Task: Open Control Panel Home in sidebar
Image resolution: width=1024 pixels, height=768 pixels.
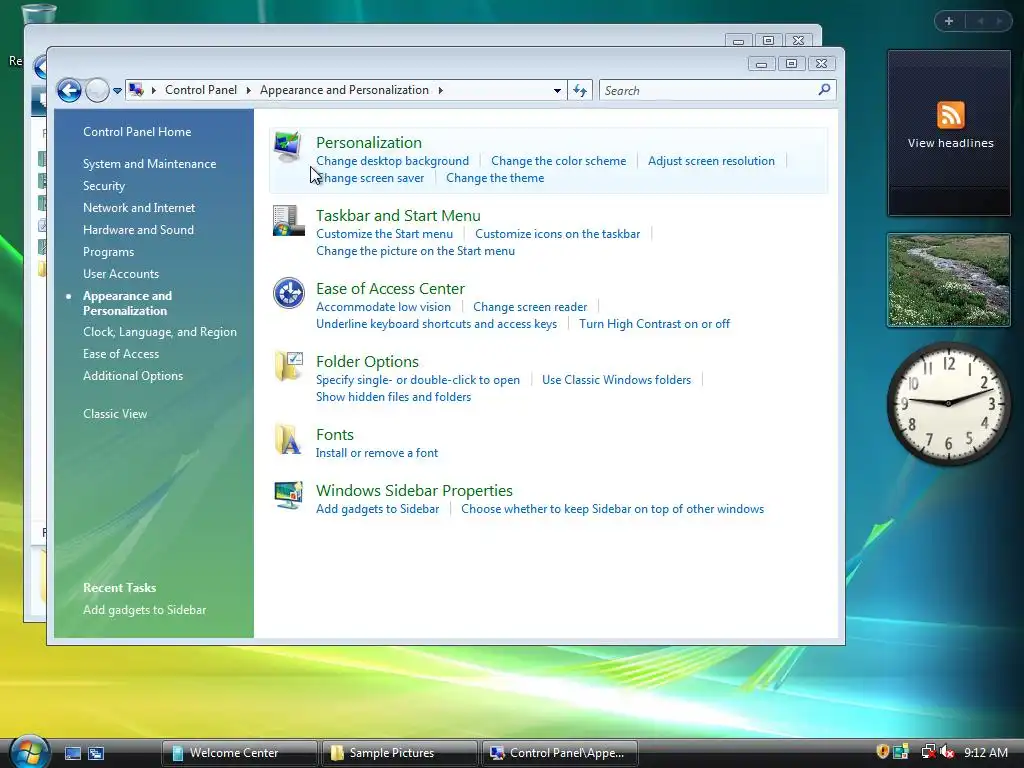Action: pyautogui.click(x=137, y=132)
